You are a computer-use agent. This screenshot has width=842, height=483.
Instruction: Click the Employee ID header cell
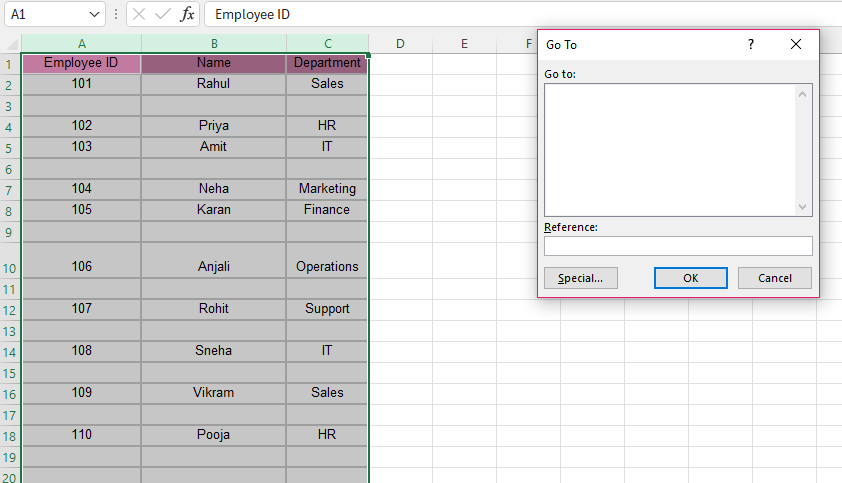(x=81, y=63)
